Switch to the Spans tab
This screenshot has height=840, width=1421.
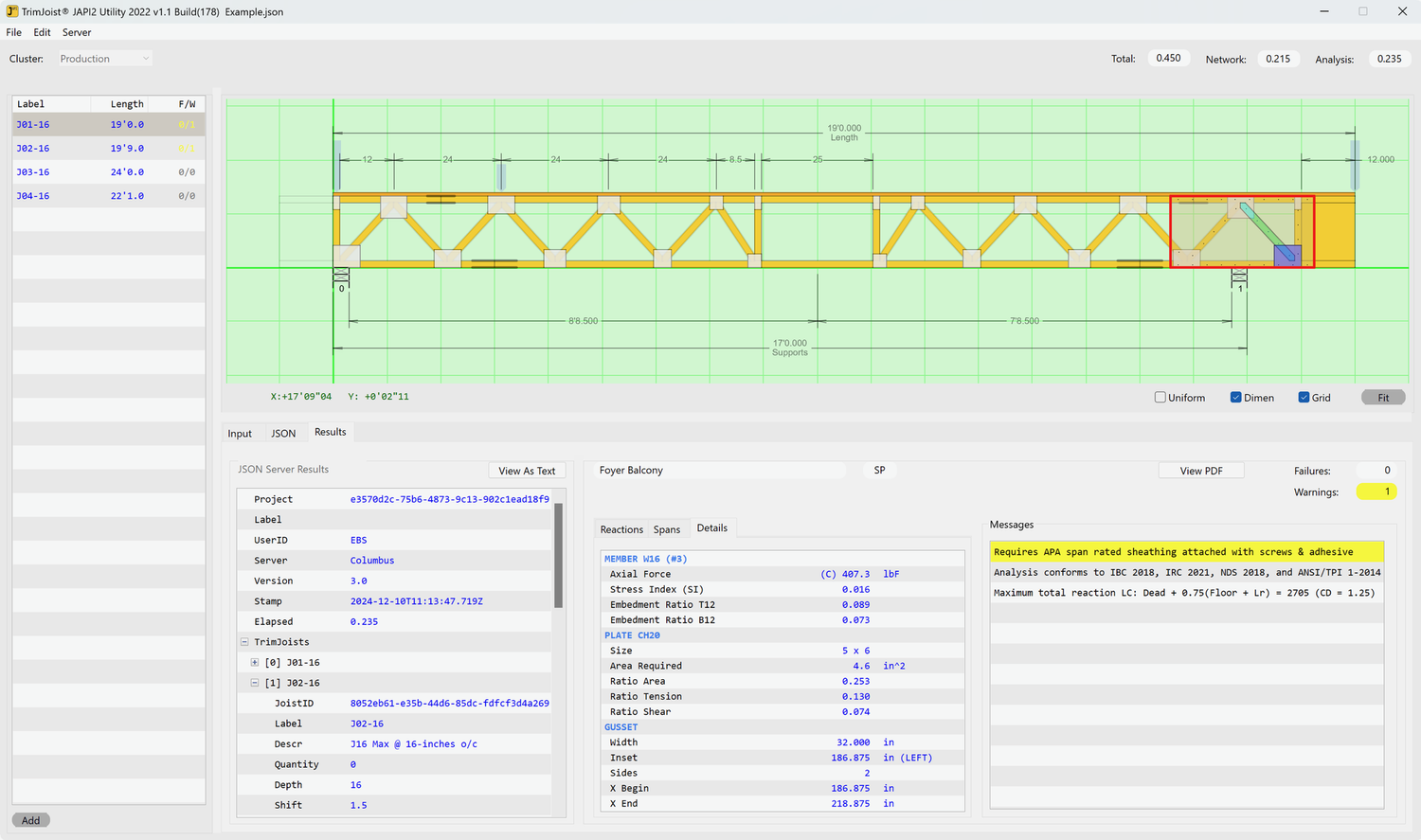(x=667, y=527)
